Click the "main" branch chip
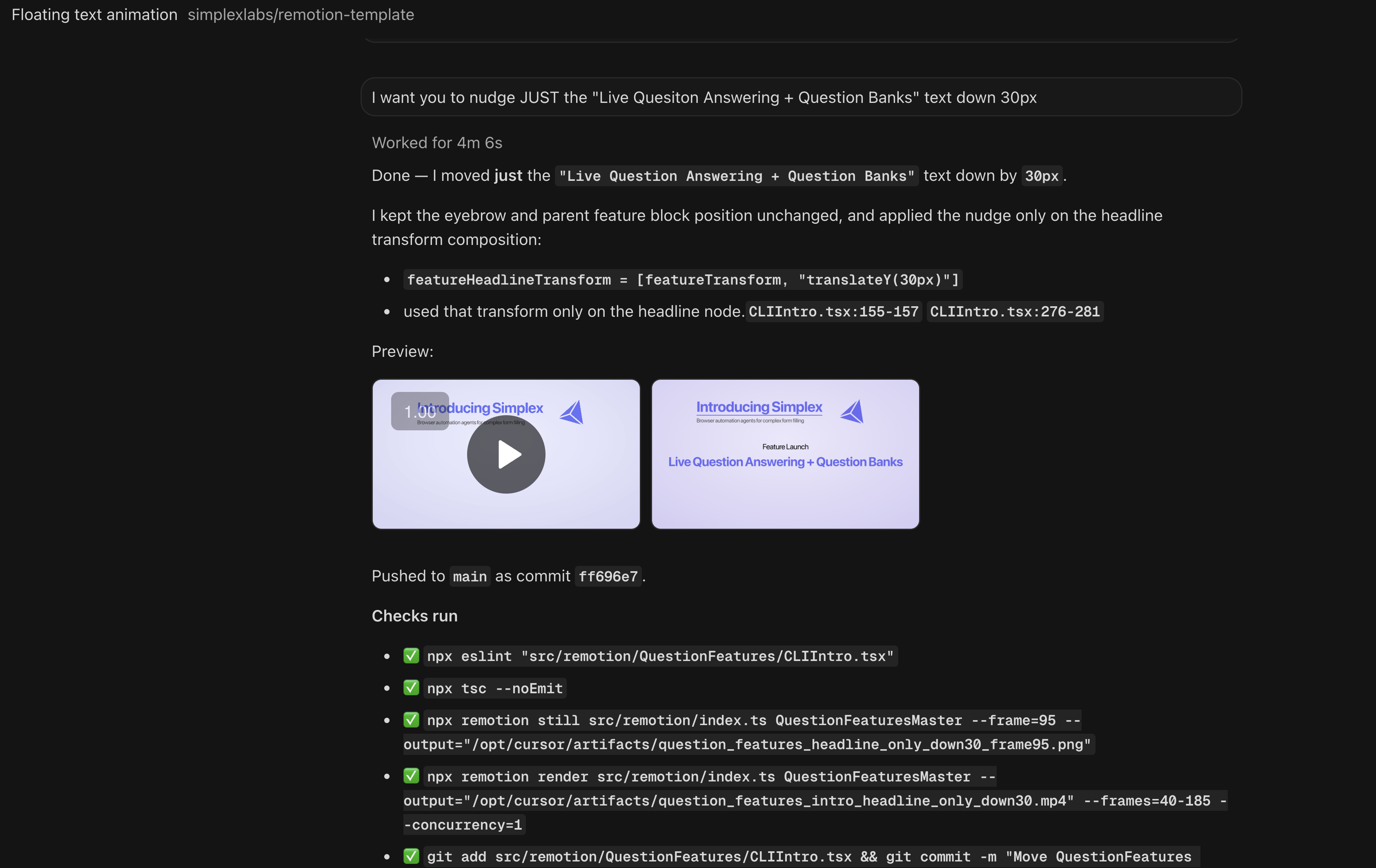 pyautogui.click(x=469, y=576)
